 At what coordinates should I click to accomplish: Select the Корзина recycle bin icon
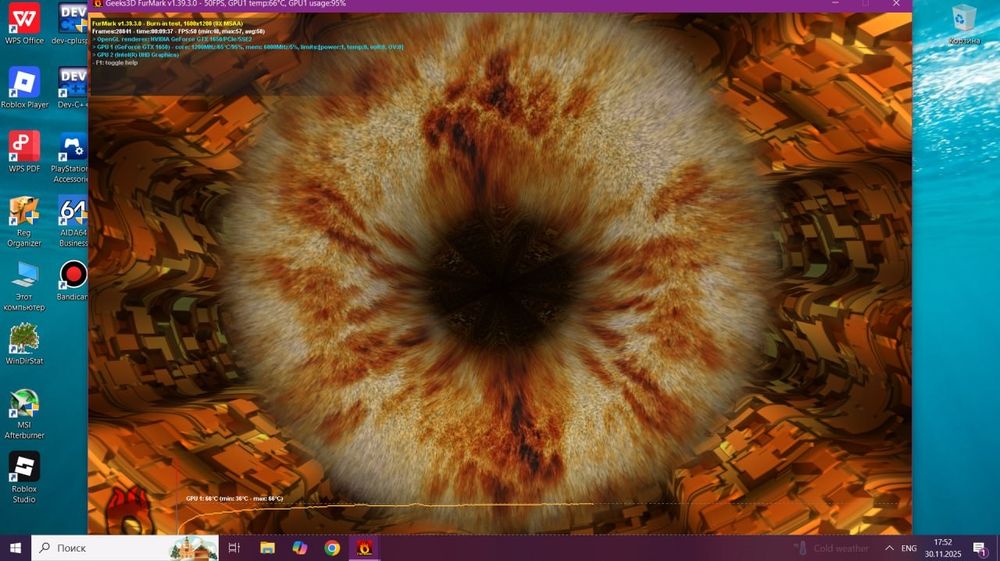tap(964, 24)
